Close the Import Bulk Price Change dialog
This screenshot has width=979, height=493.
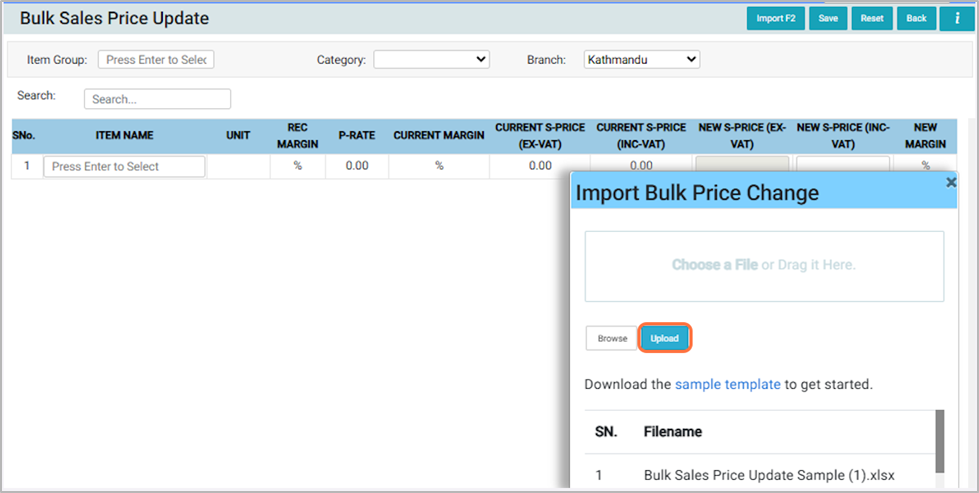[x=951, y=183]
